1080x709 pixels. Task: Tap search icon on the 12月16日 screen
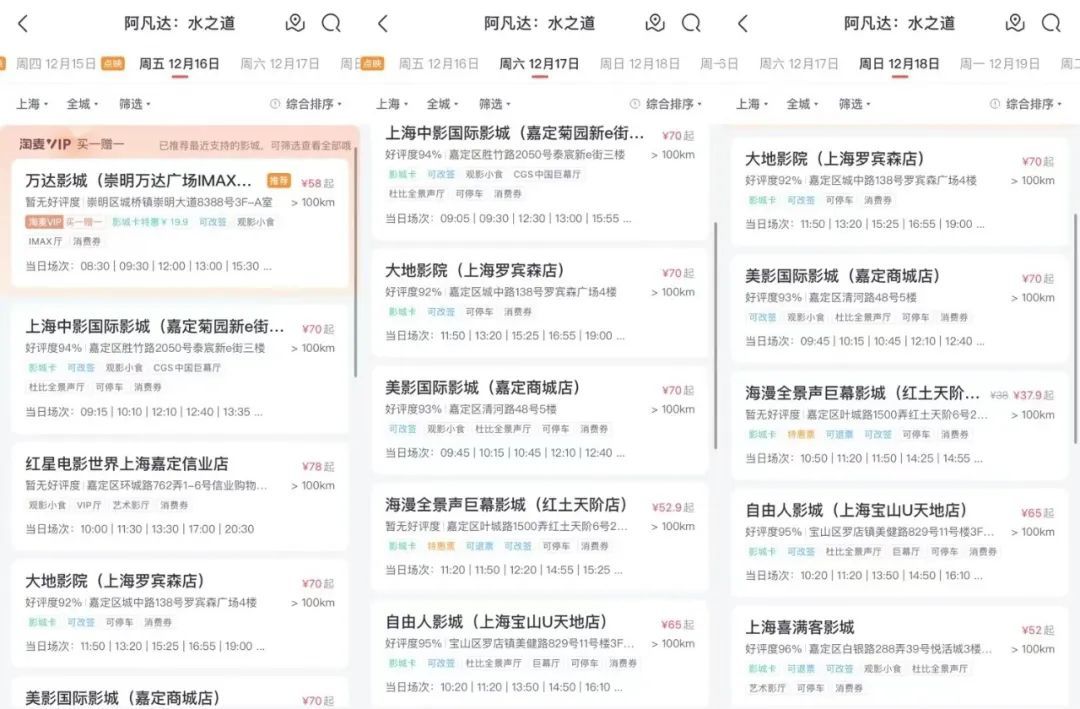pos(331,23)
